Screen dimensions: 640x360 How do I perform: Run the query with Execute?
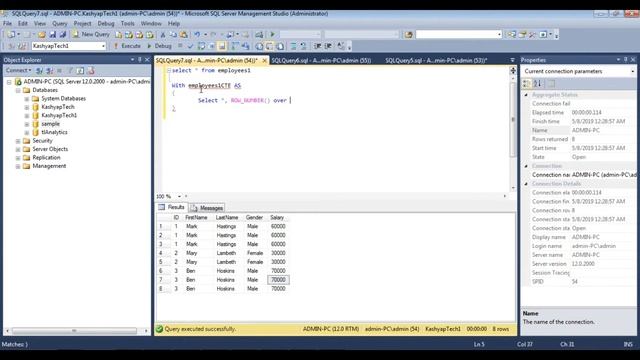(127, 46)
